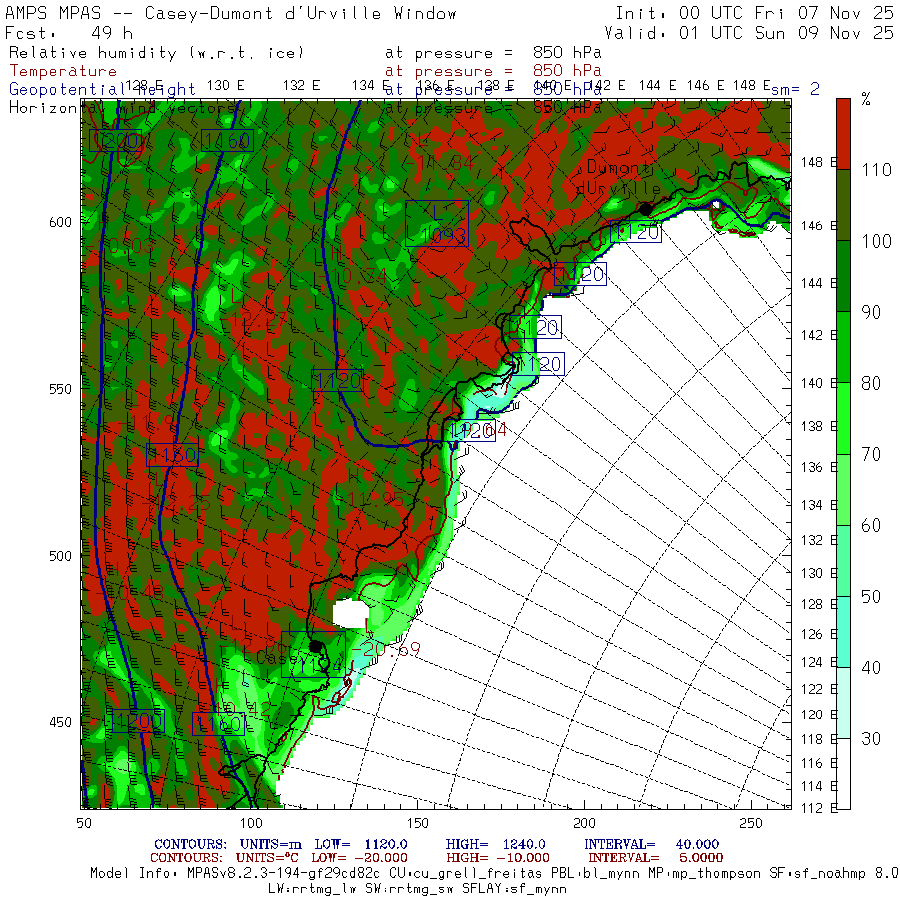Click the blue 'LOW= 1120.0' contour footer text
The width and height of the screenshot is (900, 900).
(361, 844)
